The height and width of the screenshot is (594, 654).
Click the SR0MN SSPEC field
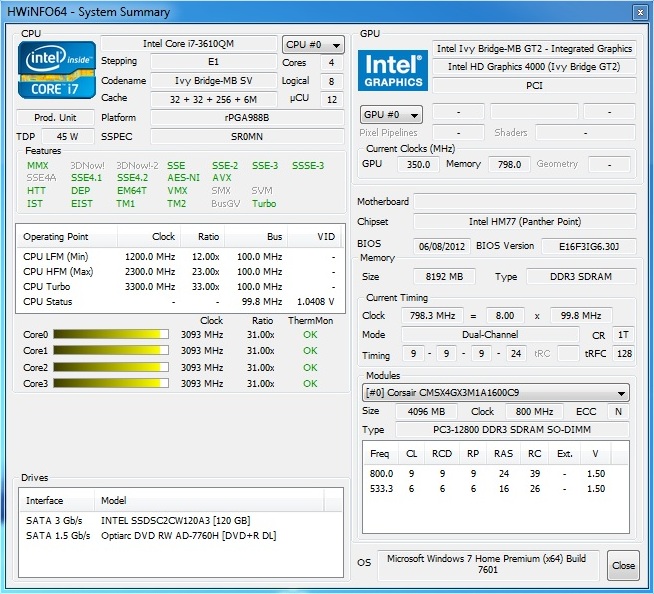247,136
